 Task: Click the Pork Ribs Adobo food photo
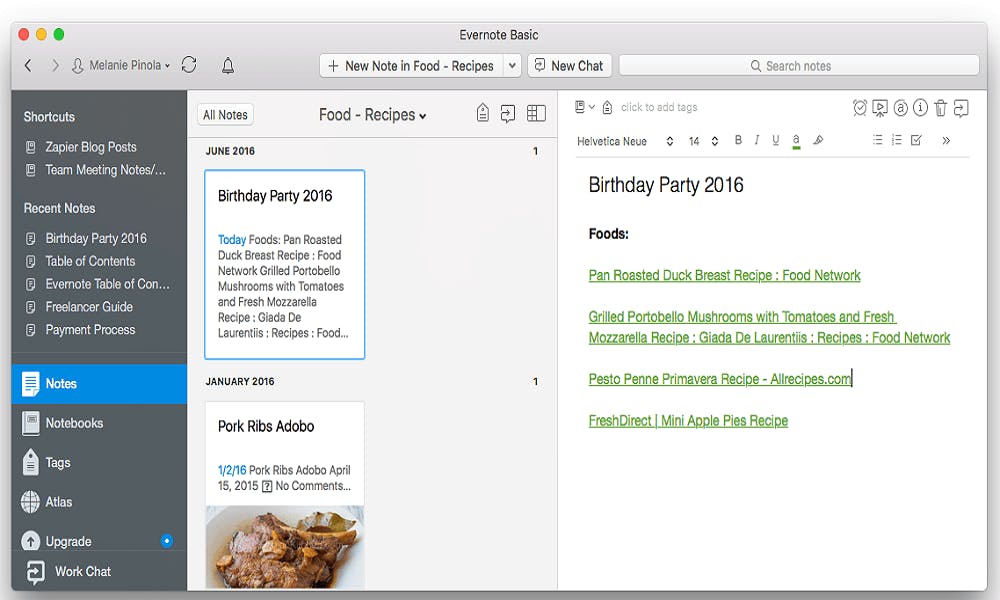284,546
